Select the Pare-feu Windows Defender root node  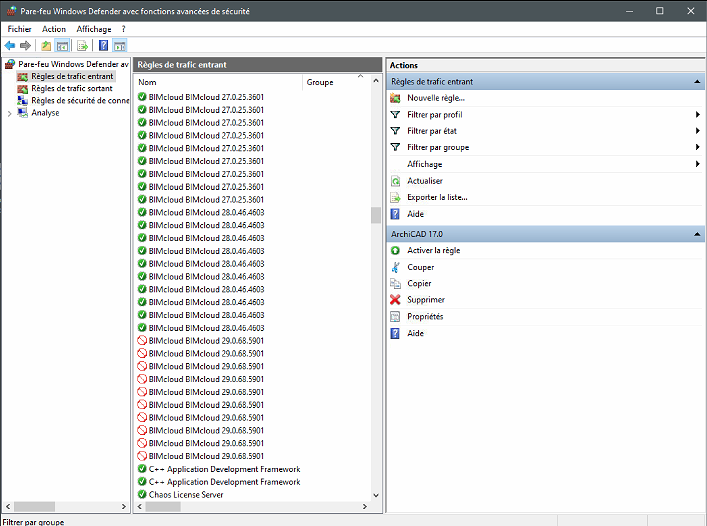(73, 64)
